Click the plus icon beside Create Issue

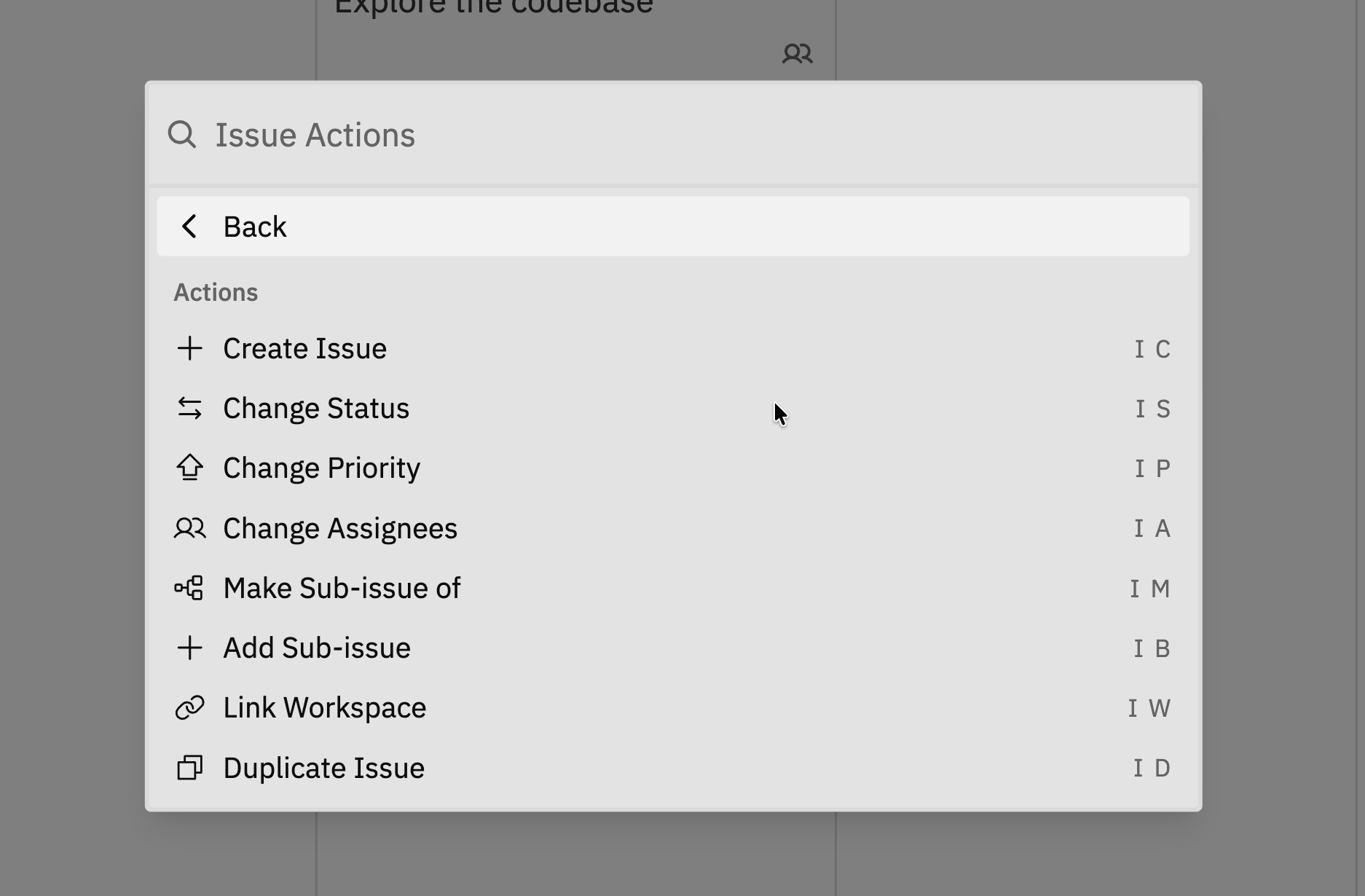[x=190, y=348]
